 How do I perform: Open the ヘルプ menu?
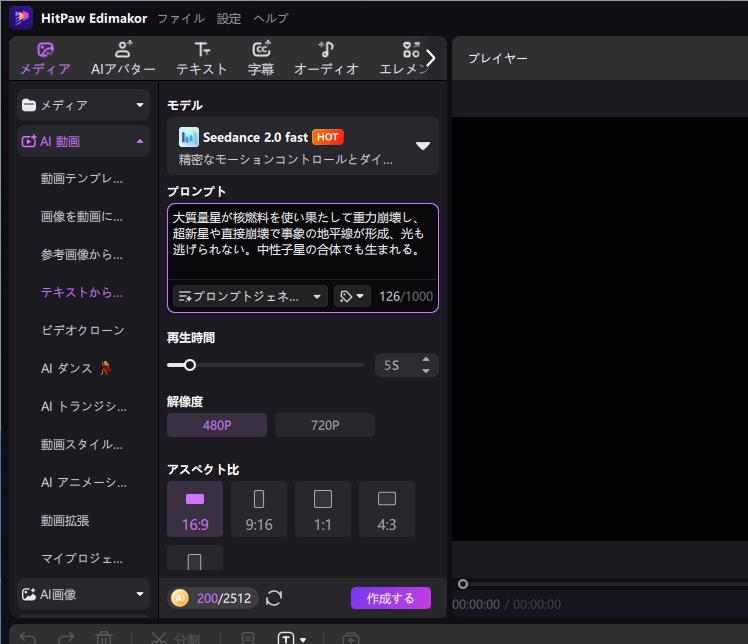pyautogui.click(x=271, y=19)
